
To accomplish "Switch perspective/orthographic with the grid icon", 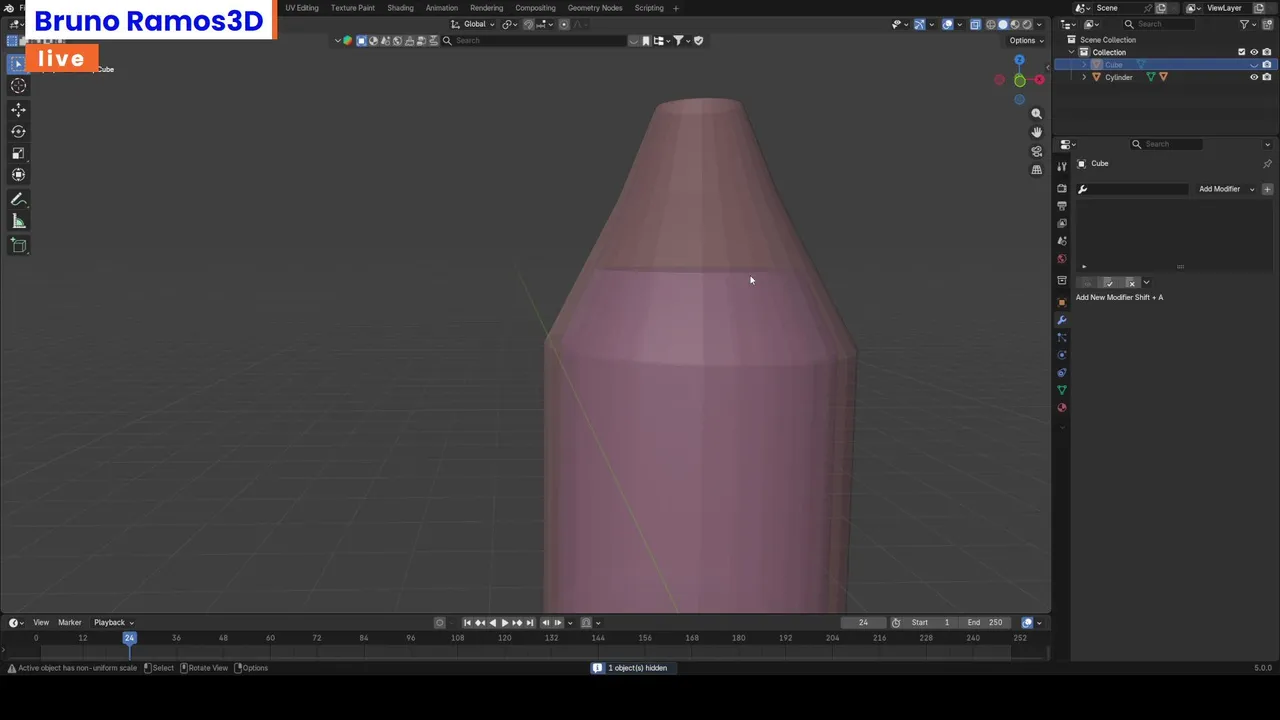I will [x=1036, y=170].
